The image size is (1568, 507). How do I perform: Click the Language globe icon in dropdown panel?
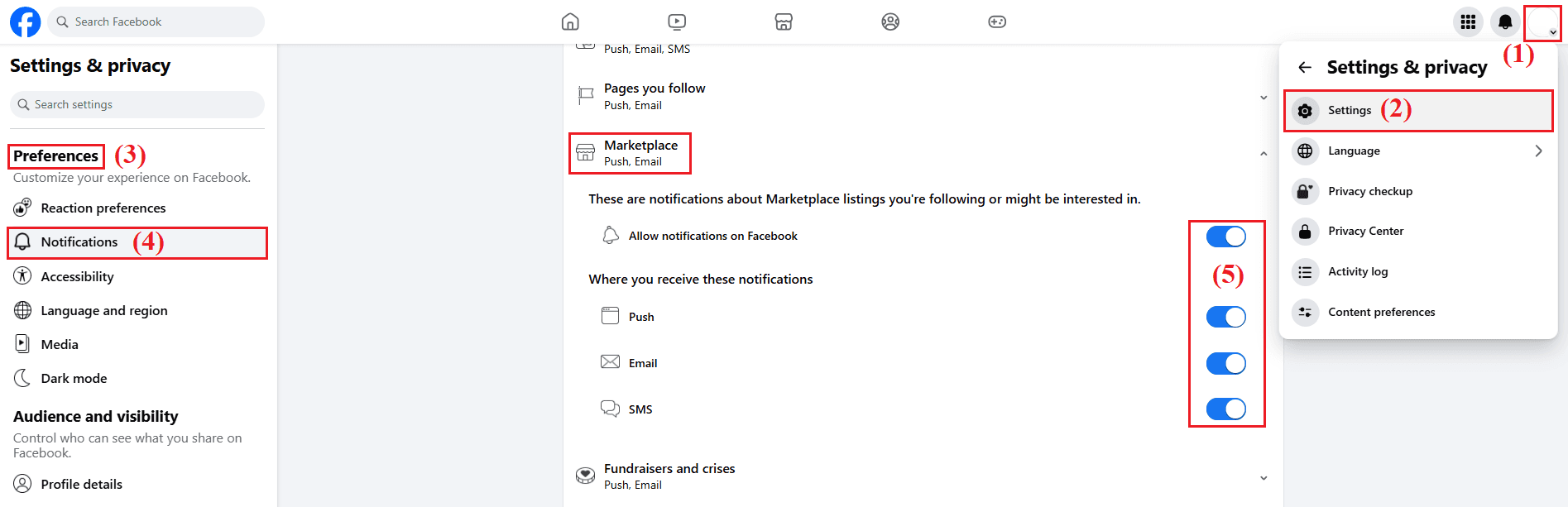pyautogui.click(x=1305, y=151)
